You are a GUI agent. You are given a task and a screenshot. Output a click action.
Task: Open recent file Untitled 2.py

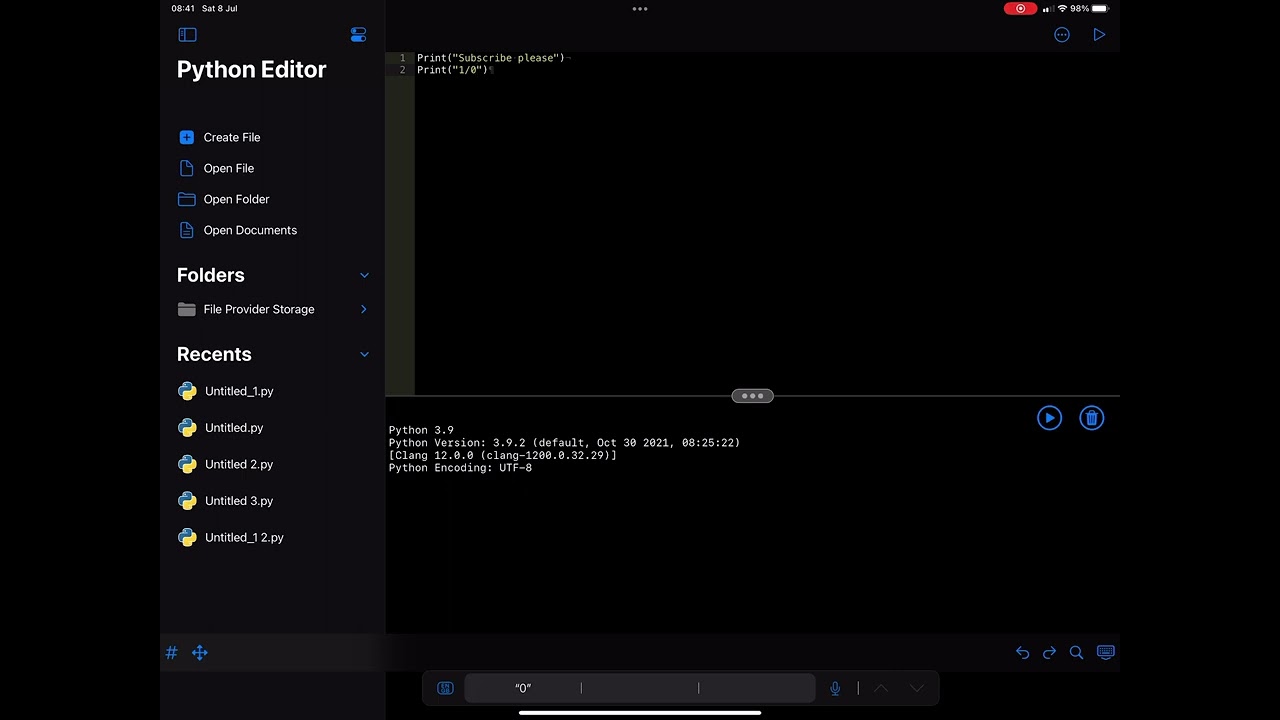coord(239,464)
